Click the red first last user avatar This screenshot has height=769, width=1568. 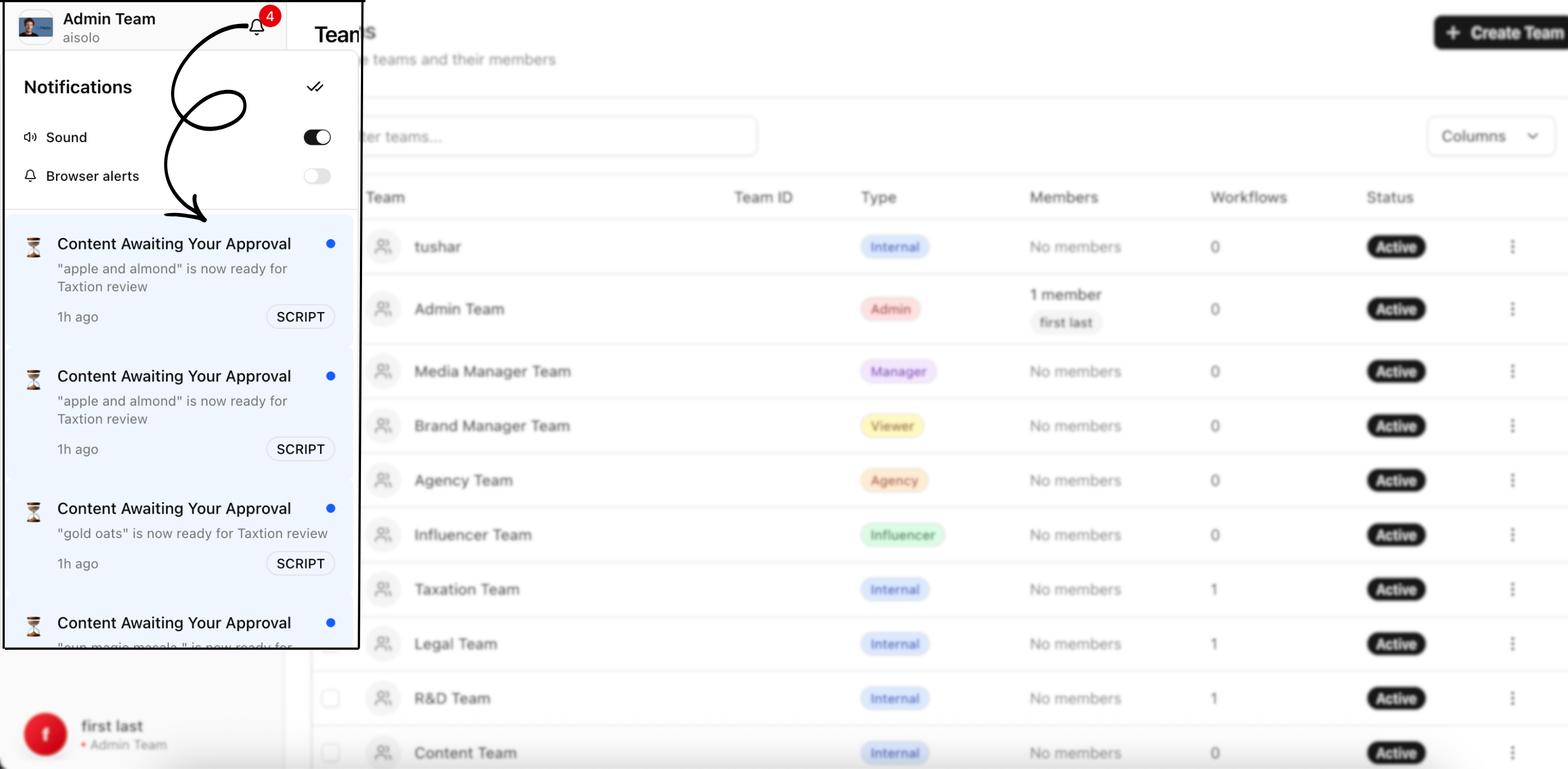pyautogui.click(x=46, y=734)
